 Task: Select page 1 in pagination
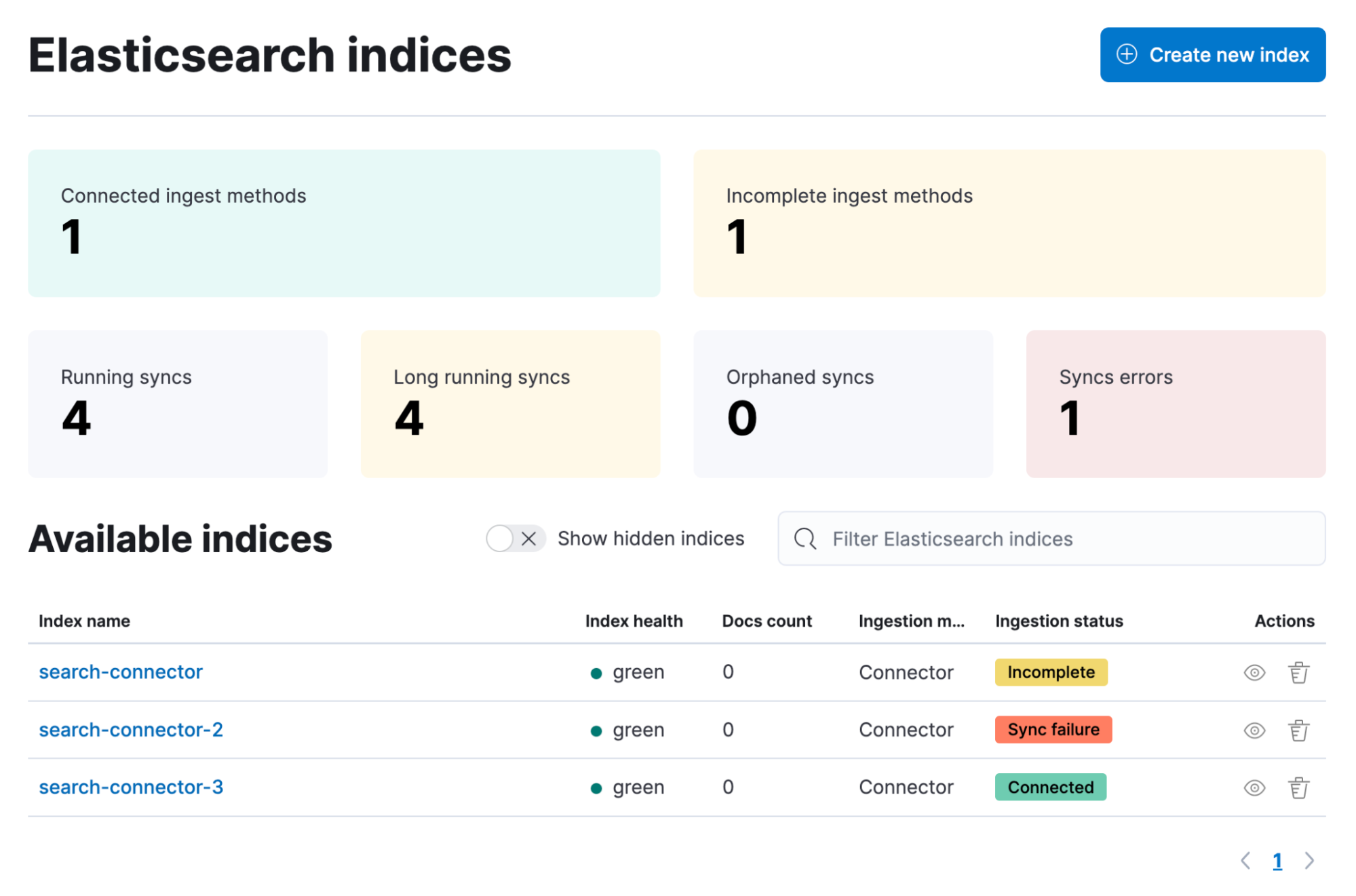point(1277,861)
